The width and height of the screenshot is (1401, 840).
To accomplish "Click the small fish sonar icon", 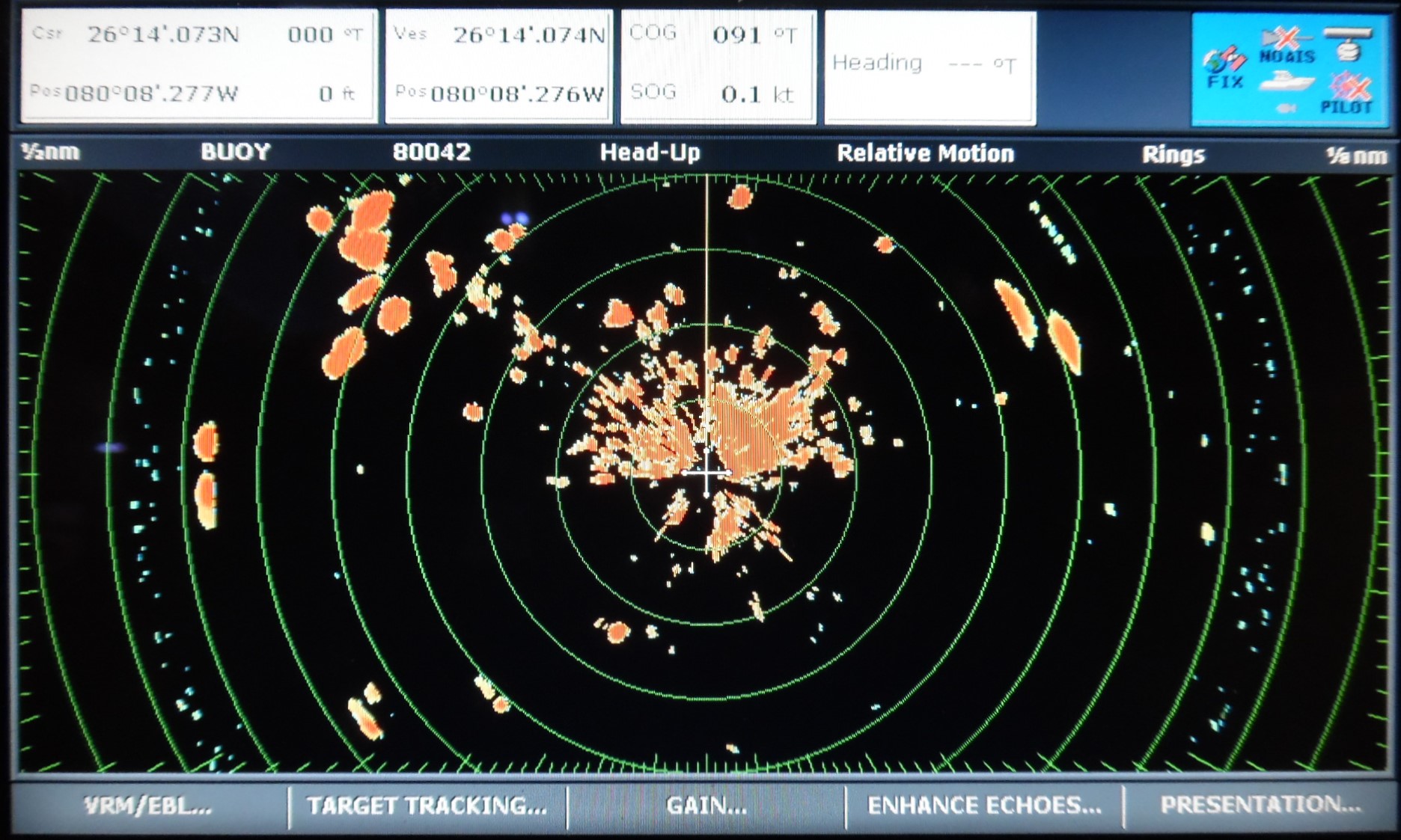I will pos(1286,108).
